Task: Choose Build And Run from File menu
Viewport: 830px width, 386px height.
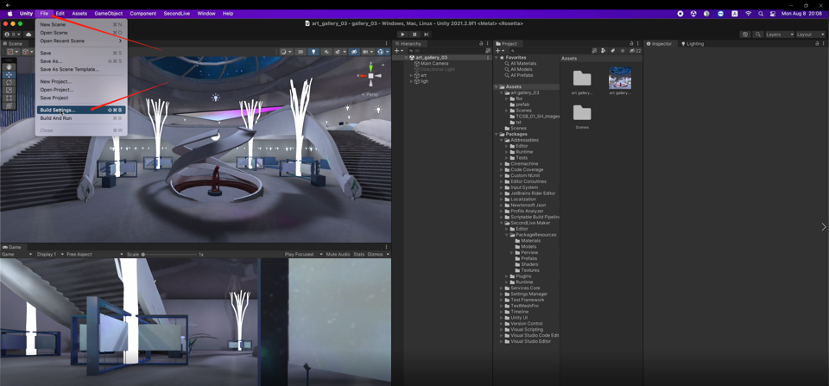Action: click(82, 118)
